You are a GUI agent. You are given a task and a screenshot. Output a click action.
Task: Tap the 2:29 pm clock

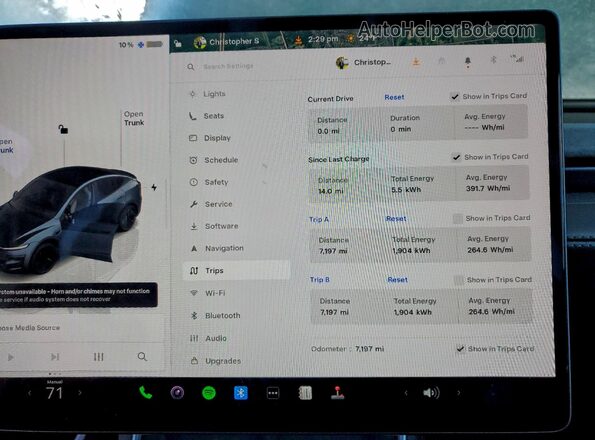[x=323, y=39]
